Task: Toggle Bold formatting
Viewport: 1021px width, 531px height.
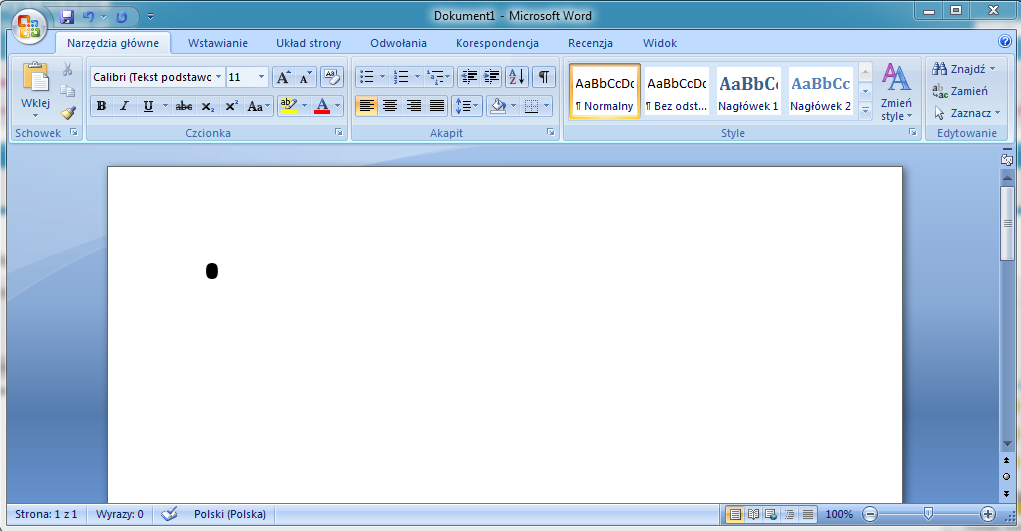Action: click(101, 106)
